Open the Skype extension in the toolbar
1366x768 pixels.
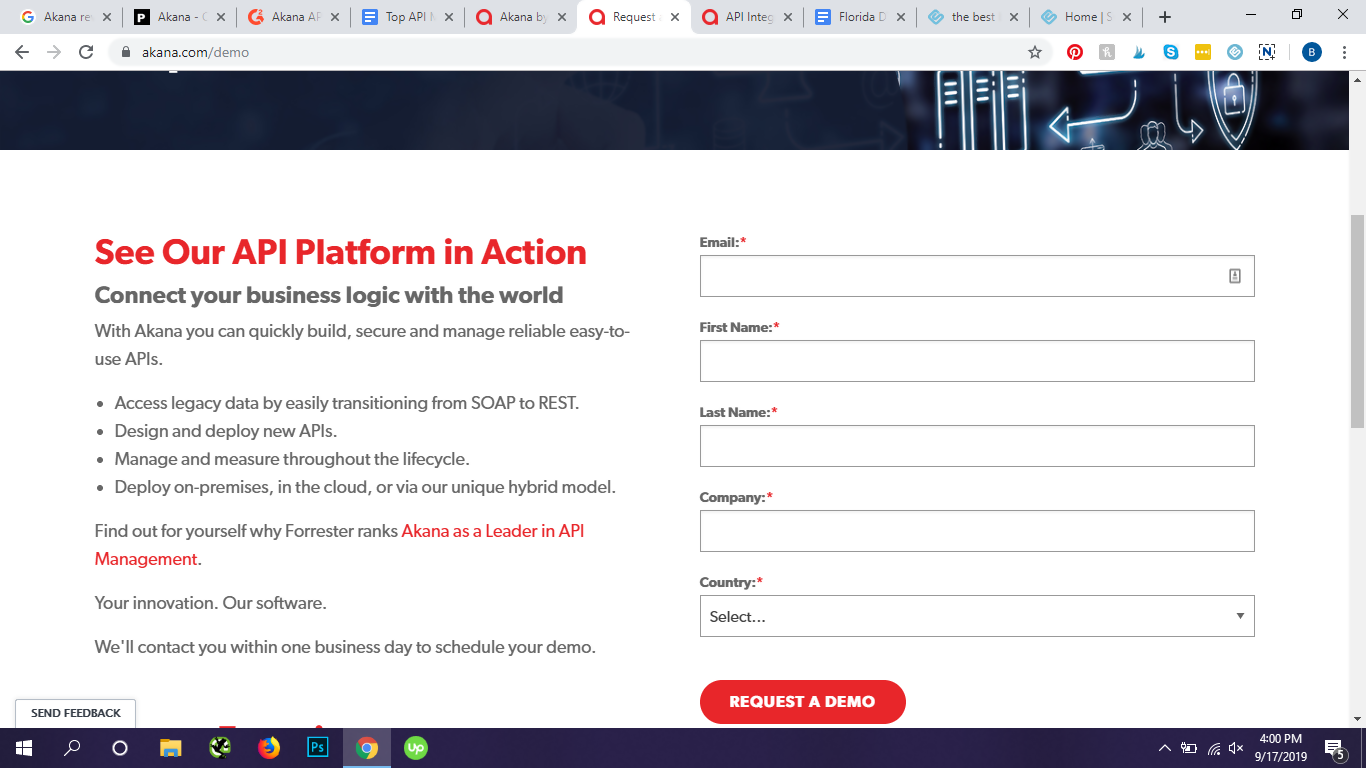(1171, 52)
